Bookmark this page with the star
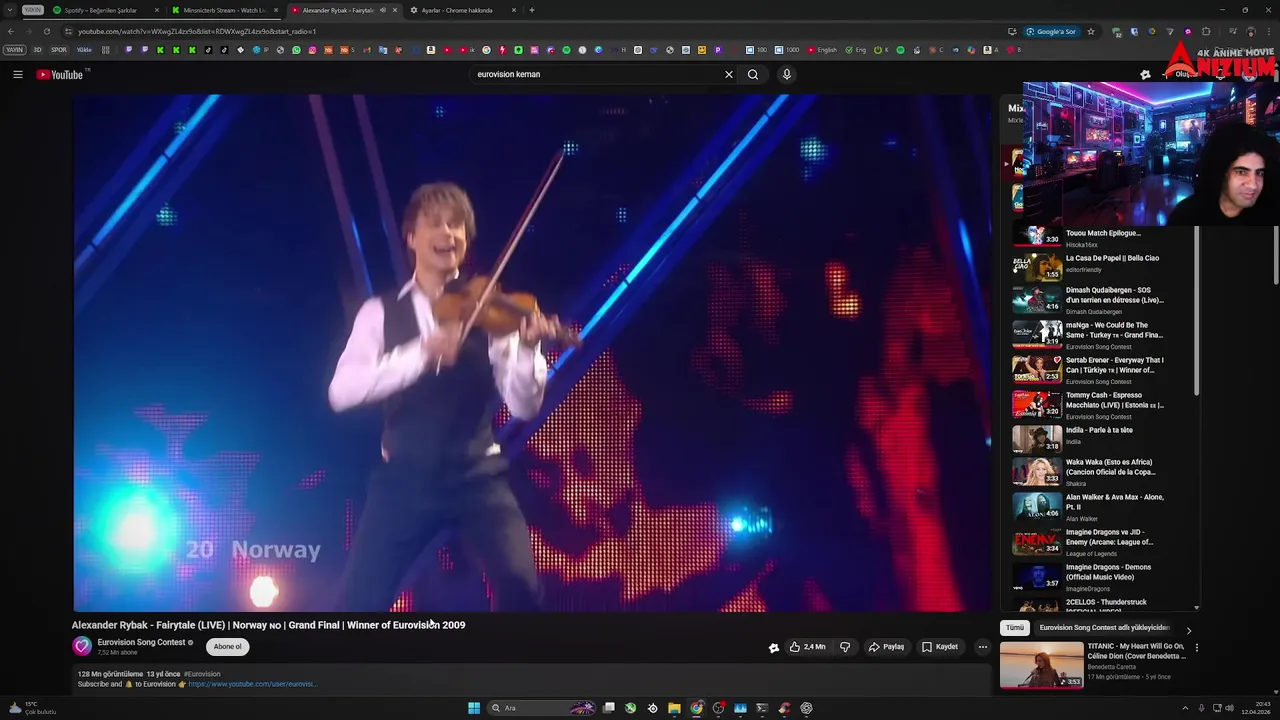This screenshot has width=1280, height=720. point(1091,31)
